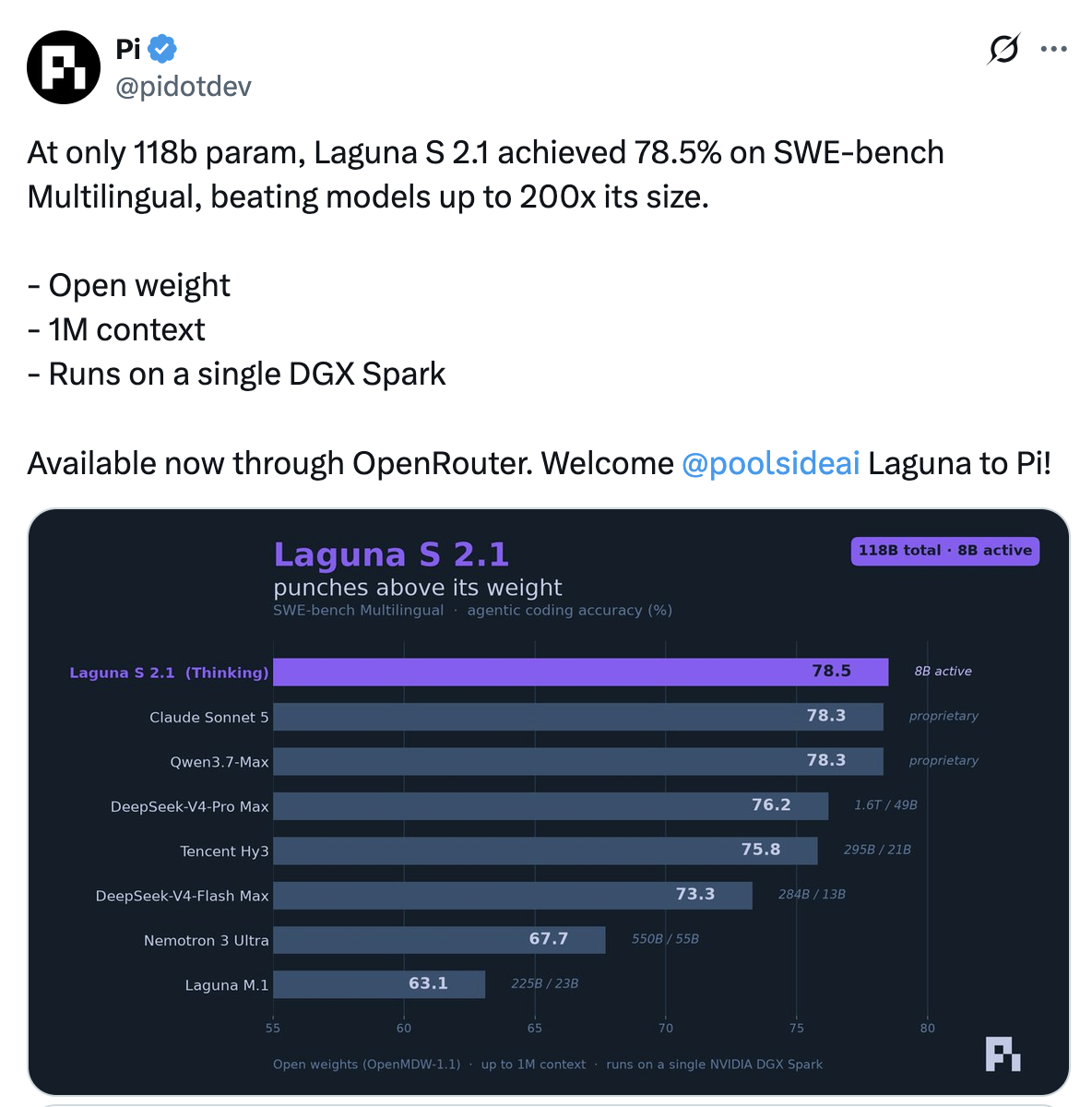Click the purple Laguna S 2.1 bar

pyautogui.click(x=581, y=672)
